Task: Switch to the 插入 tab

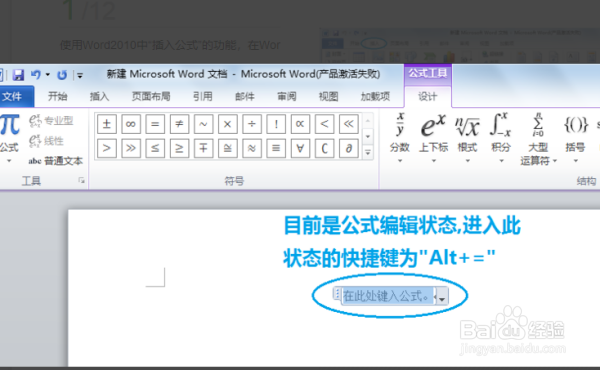Action: pyautogui.click(x=99, y=96)
